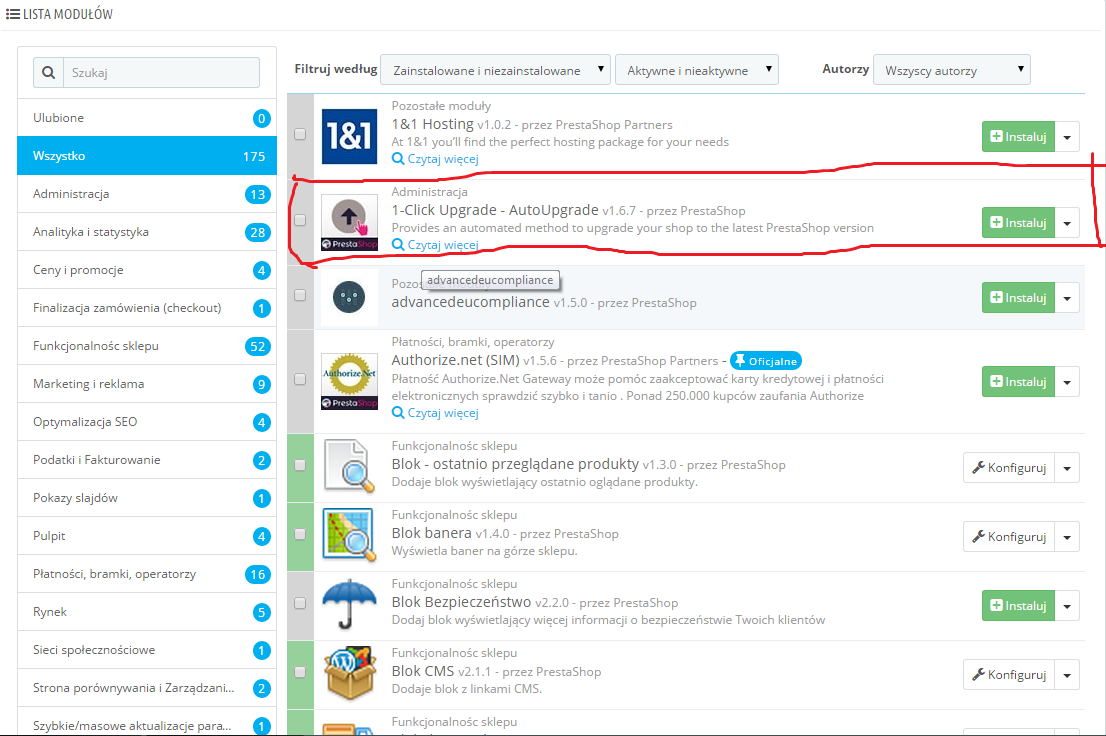Open the Ceny i promocje category
Screen dimensions: 1106x736
pyautogui.click(x=147, y=270)
